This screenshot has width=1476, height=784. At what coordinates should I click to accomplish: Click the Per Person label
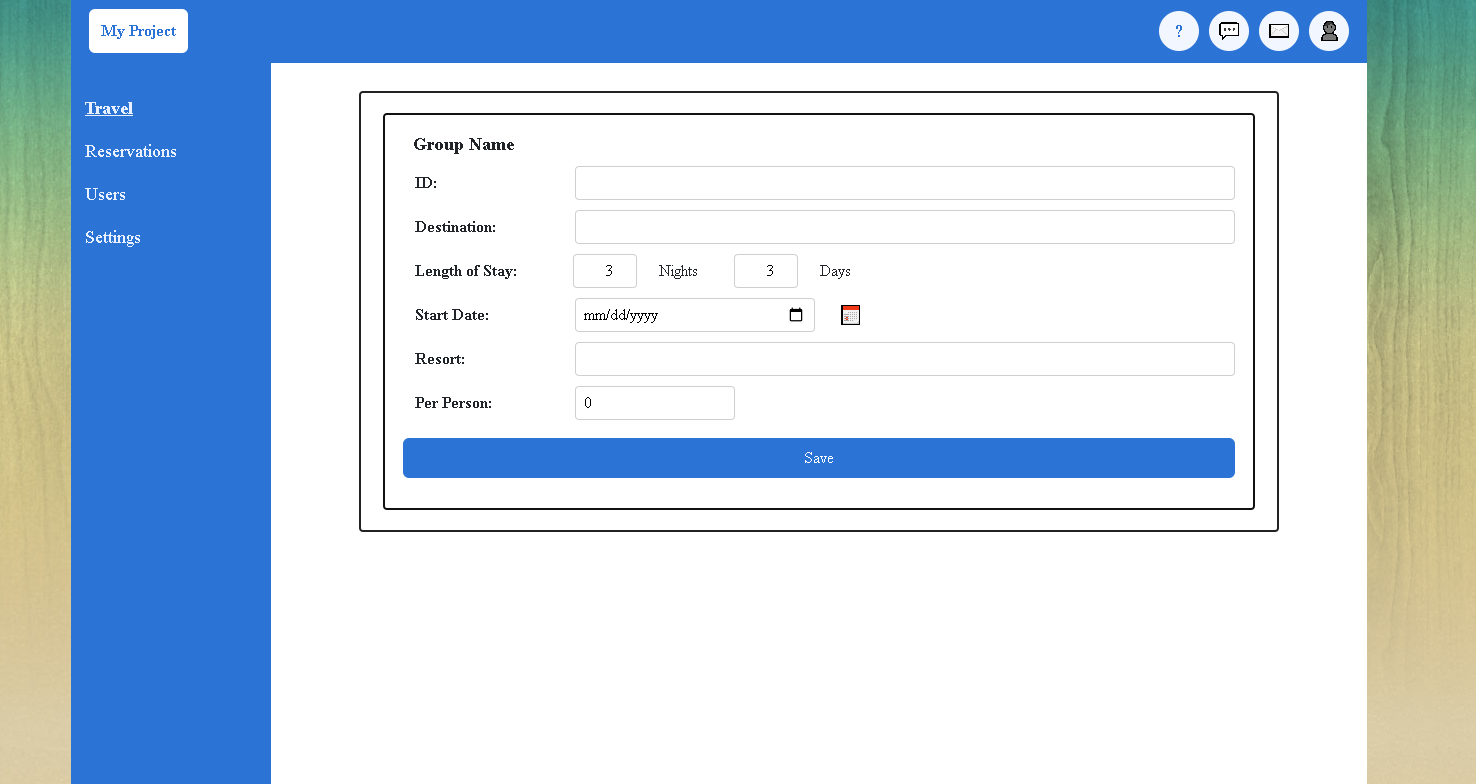(453, 403)
